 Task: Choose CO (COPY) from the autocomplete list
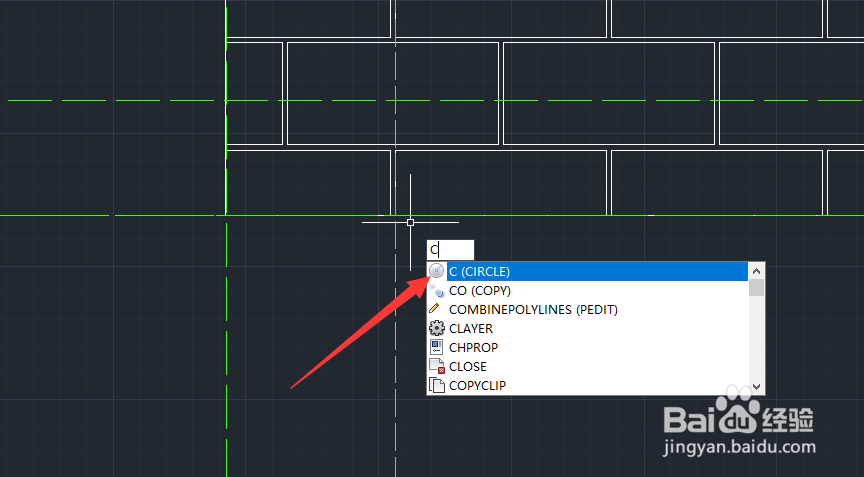(588, 291)
